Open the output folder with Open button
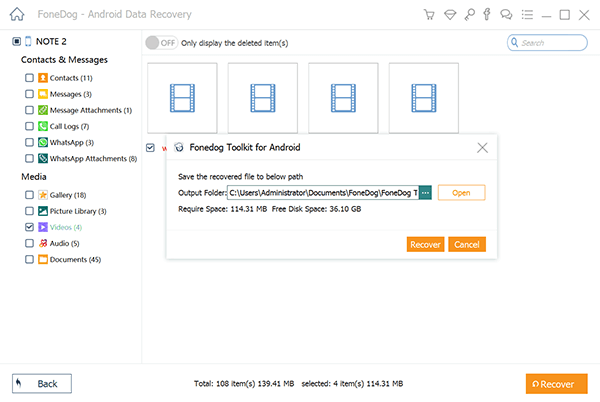 (461, 193)
